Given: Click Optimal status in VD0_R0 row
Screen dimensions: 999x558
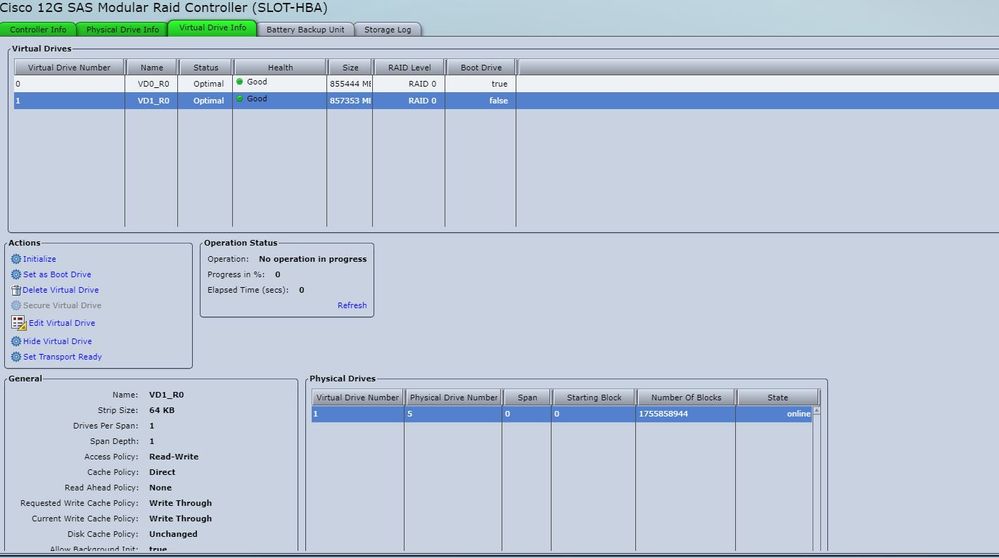Looking at the screenshot, I should (205, 84).
